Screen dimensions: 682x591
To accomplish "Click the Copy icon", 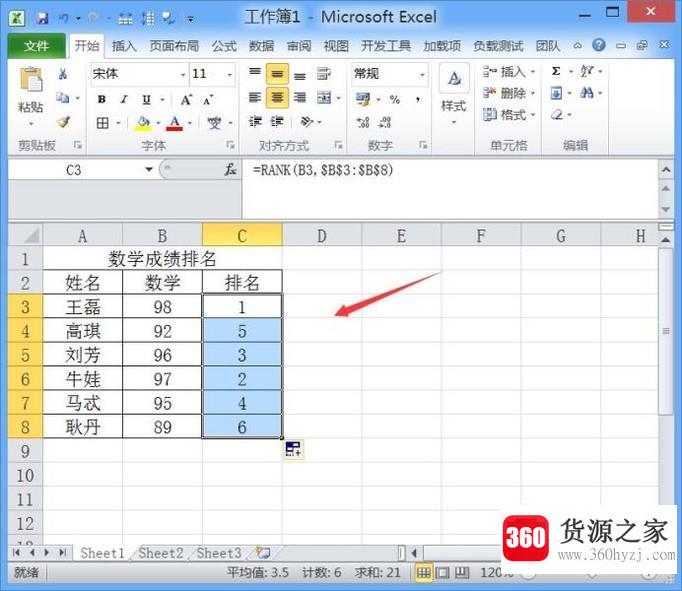I will 63,98.
